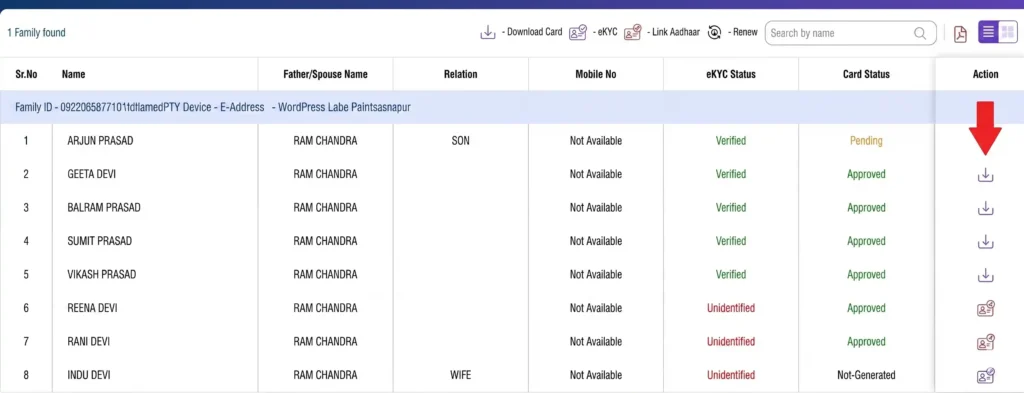Click the eKYC legend icon
The image size is (1024, 393).
click(577, 33)
